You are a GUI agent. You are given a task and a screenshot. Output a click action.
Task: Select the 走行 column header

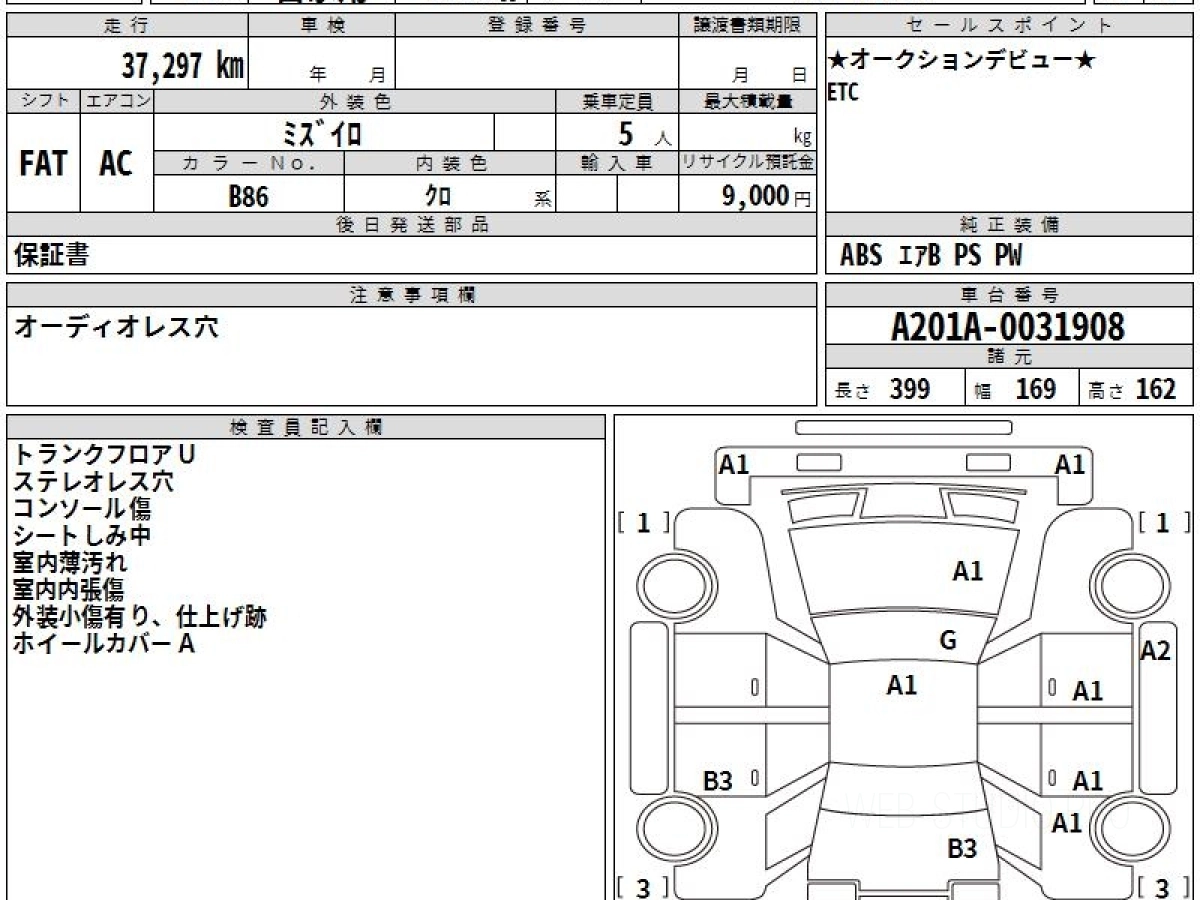tap(127, 26)
